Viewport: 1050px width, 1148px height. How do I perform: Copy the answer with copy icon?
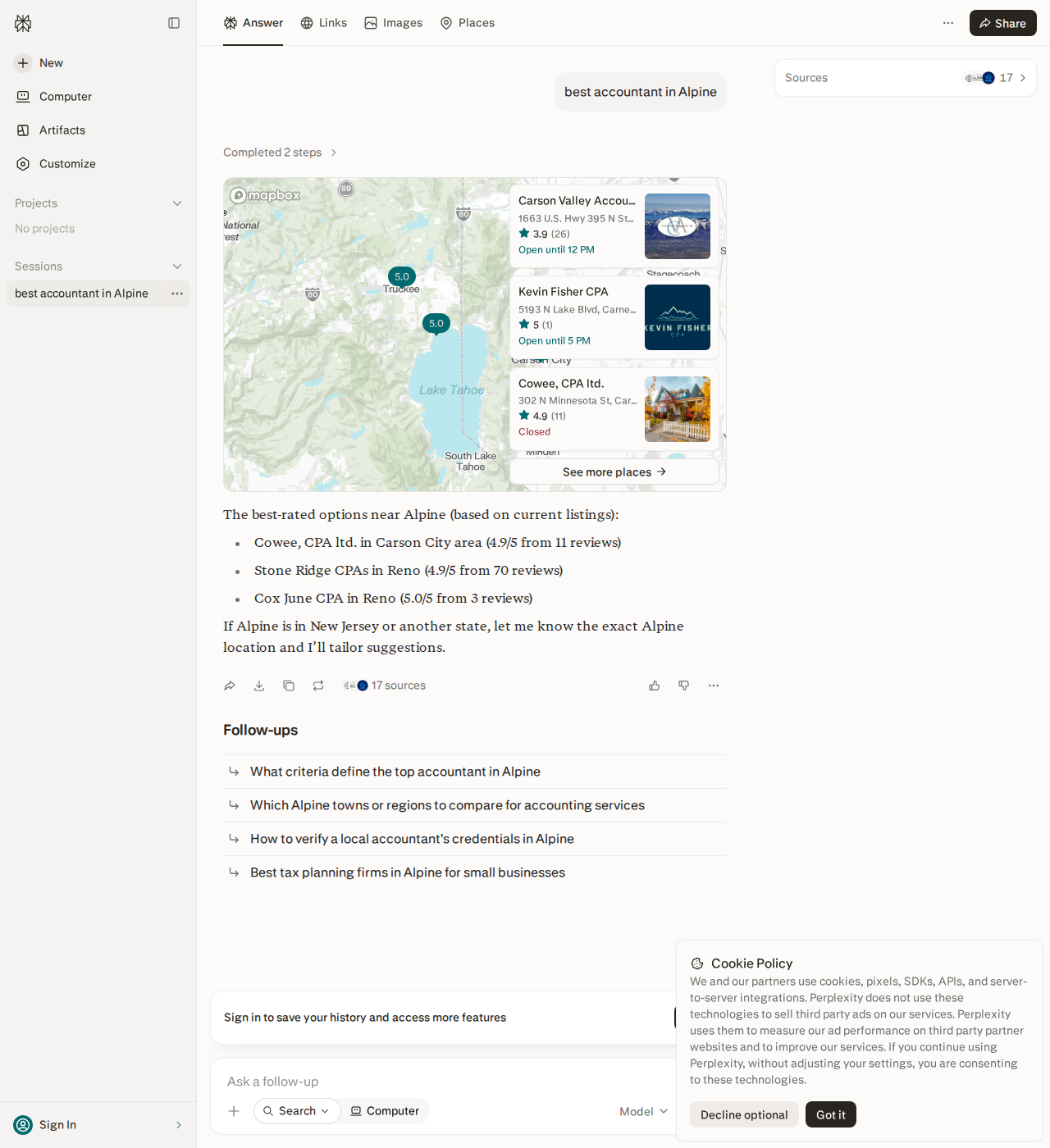tap(289, 686)
